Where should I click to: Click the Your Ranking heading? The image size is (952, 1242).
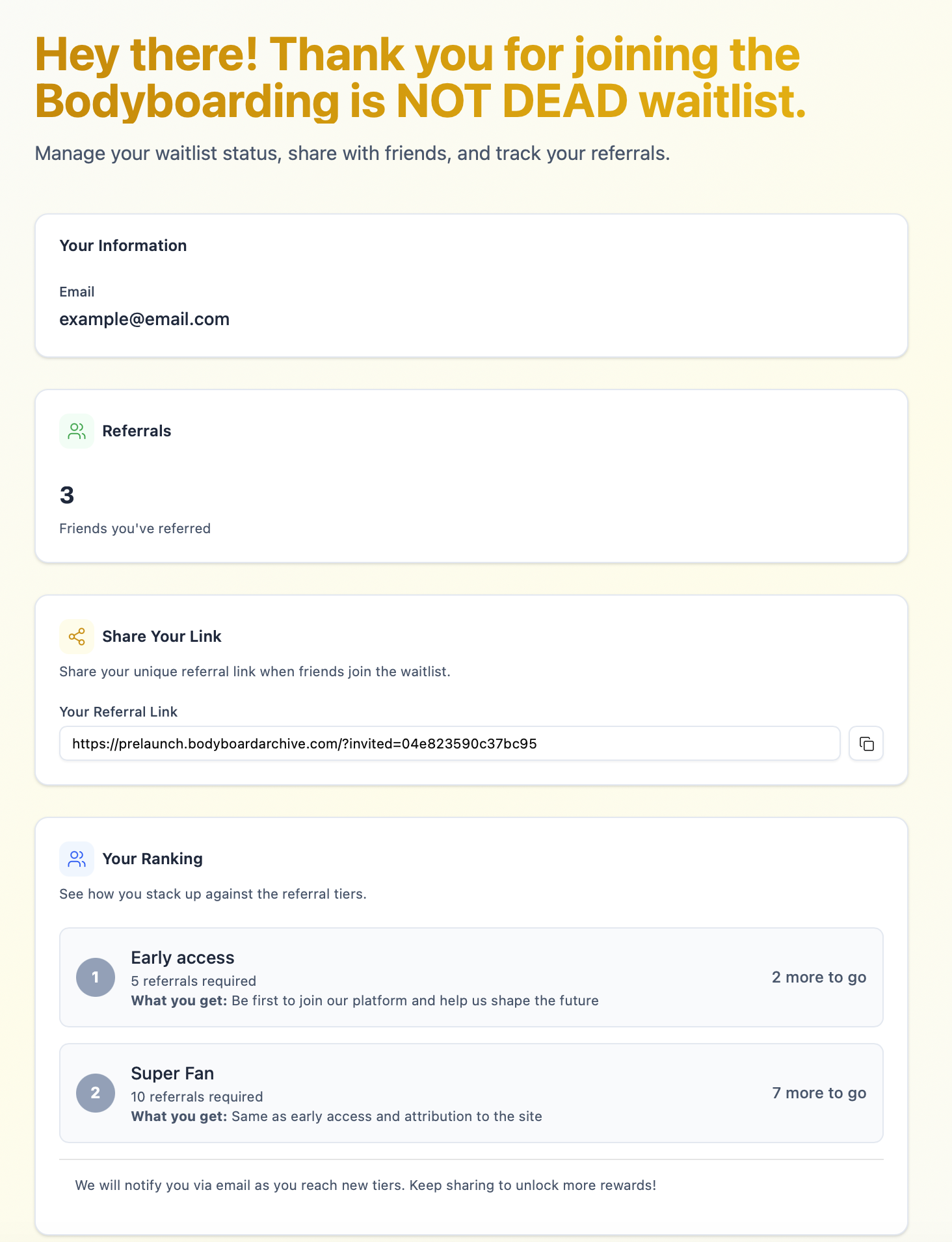(153, 859)
